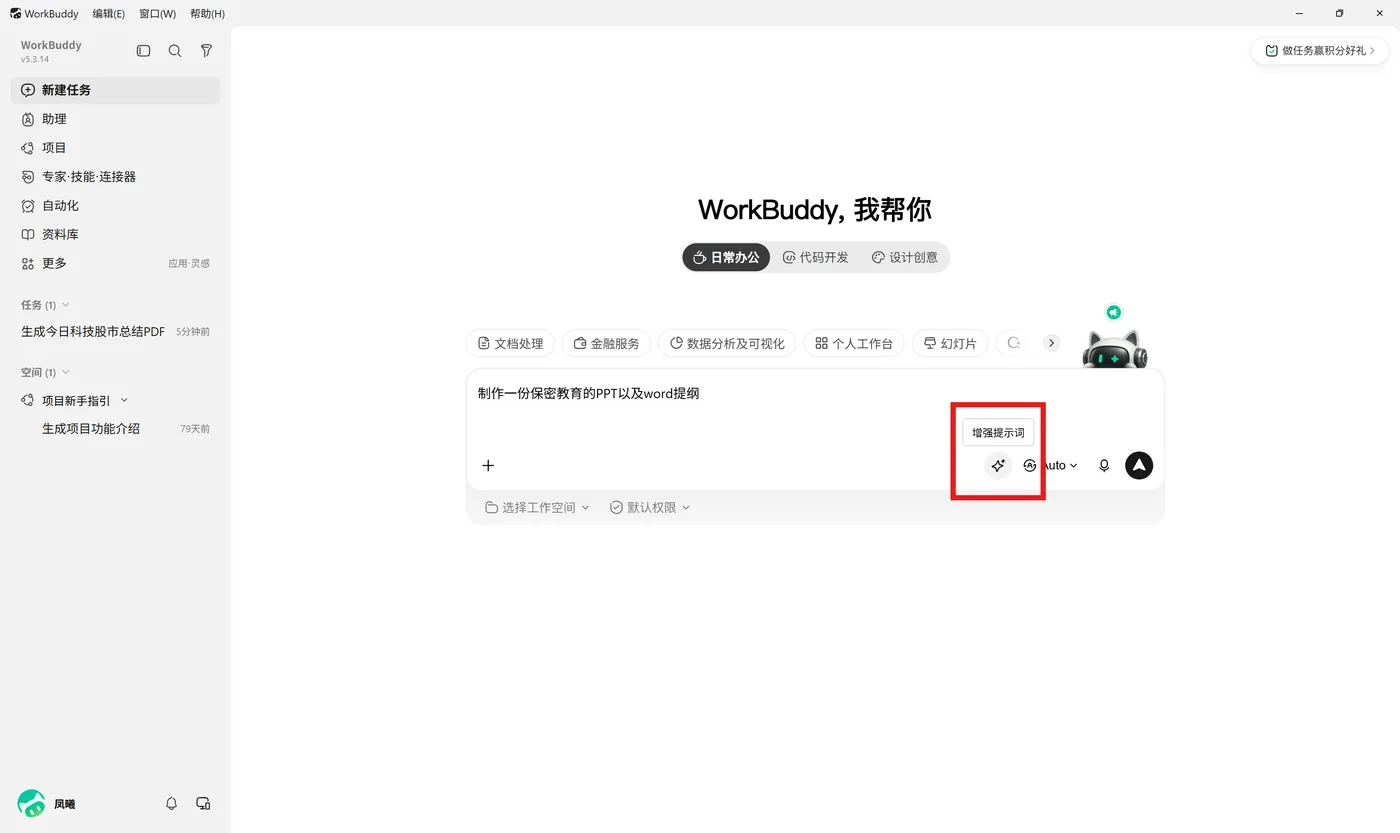Click the v5.3.14 version text

point(35,60)
